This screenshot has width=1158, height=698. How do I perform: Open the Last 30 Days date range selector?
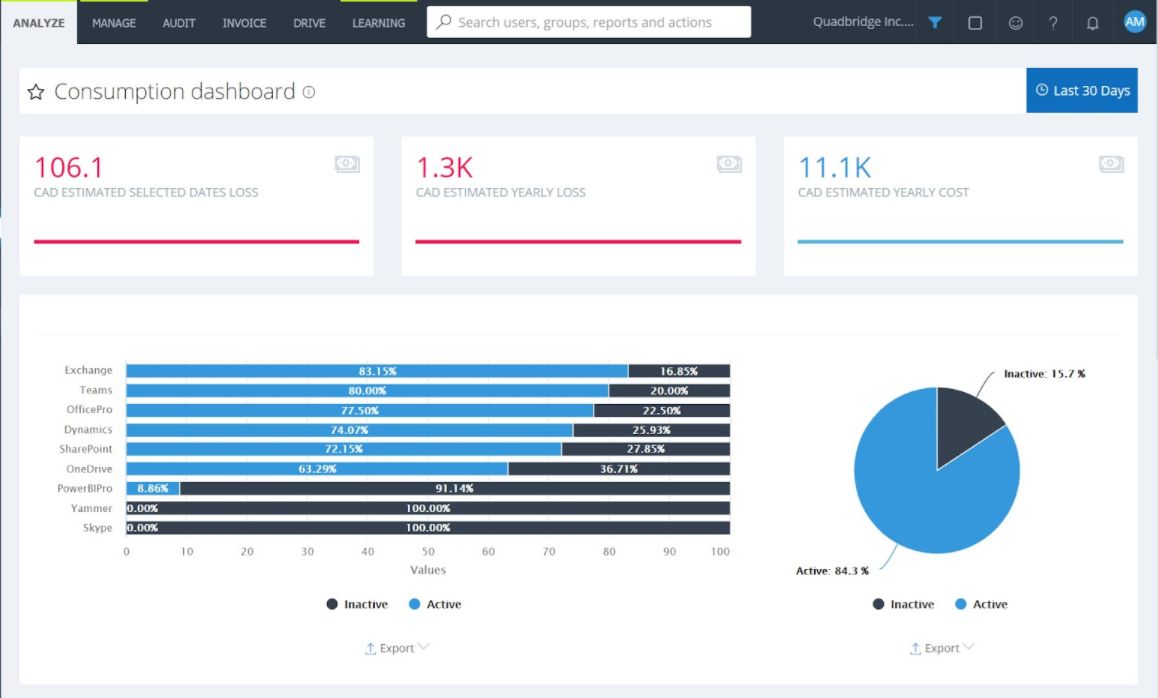coord(1081,89)
